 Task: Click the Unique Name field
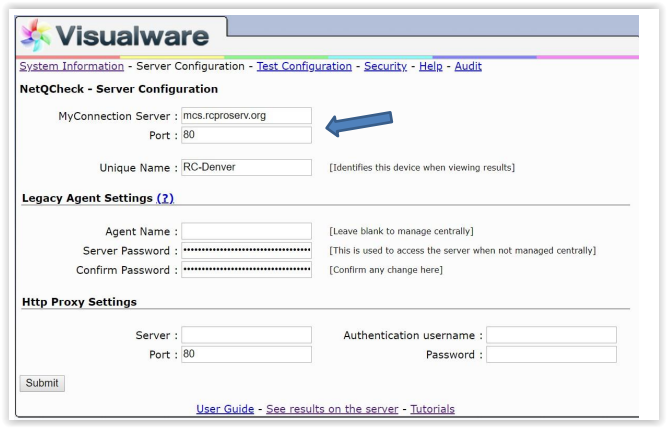[x=246, y=167]
